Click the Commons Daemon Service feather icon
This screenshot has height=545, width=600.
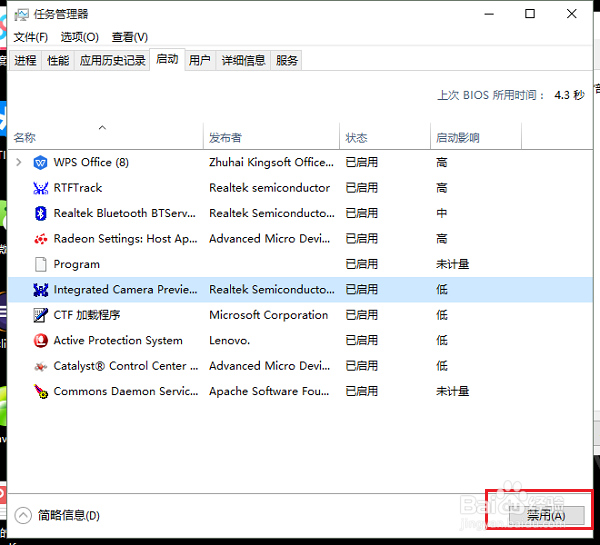click(x=40, y=391)
